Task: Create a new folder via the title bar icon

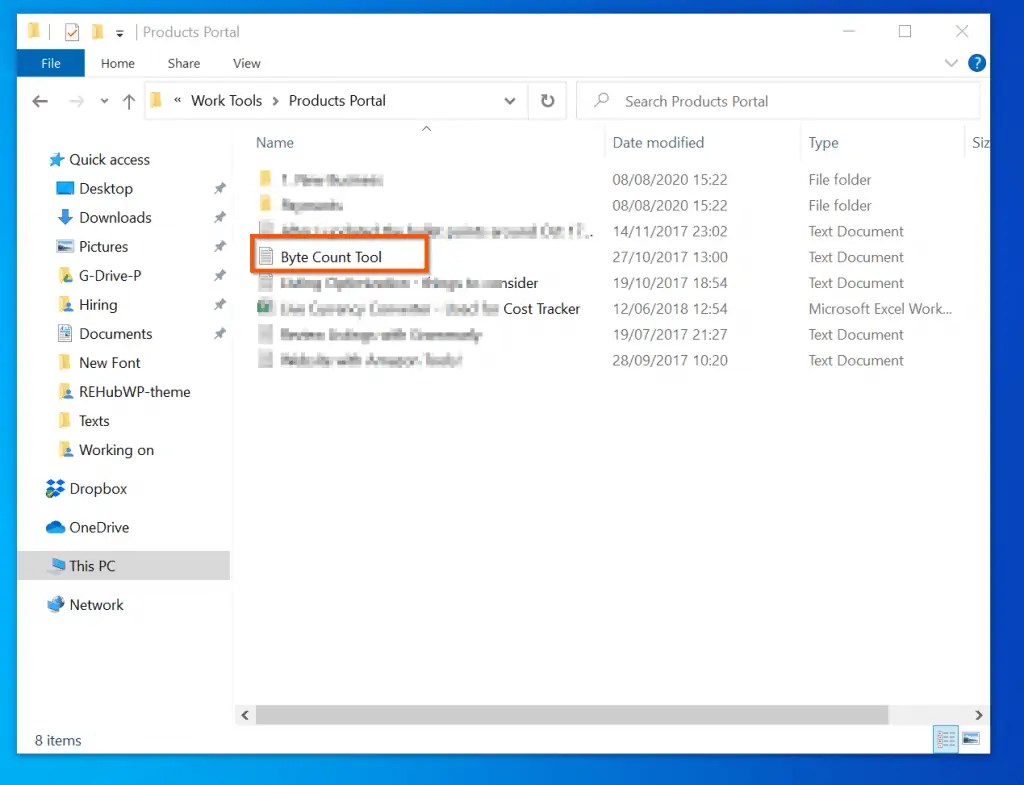Action: 97,31
